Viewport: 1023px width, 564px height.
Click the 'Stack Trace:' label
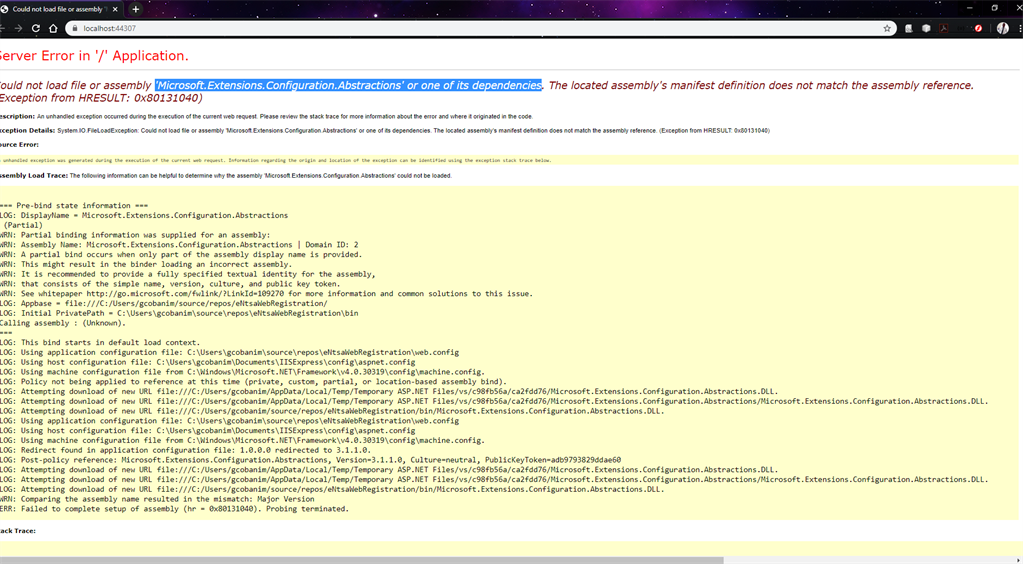point(18,531)
